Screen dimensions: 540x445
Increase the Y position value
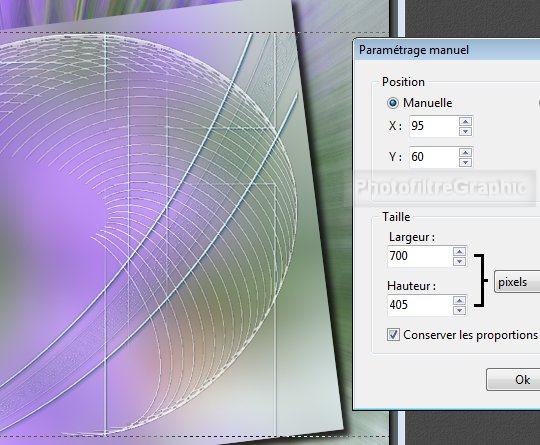465,153
